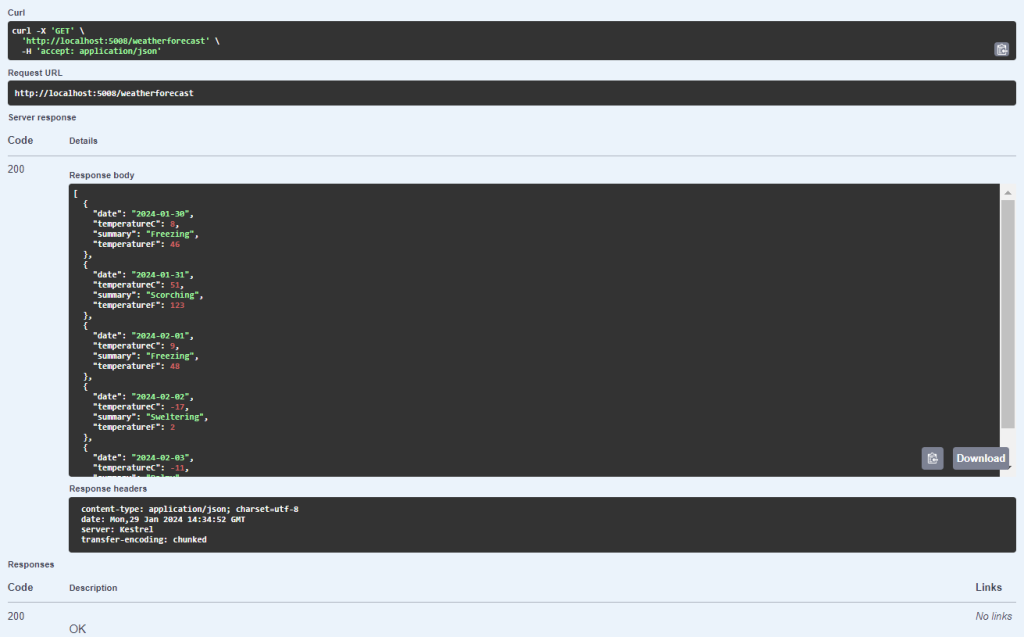The height and width of the screenshot is (637, 1024).
Task: Click the Links column header
Action: [987, 587]
